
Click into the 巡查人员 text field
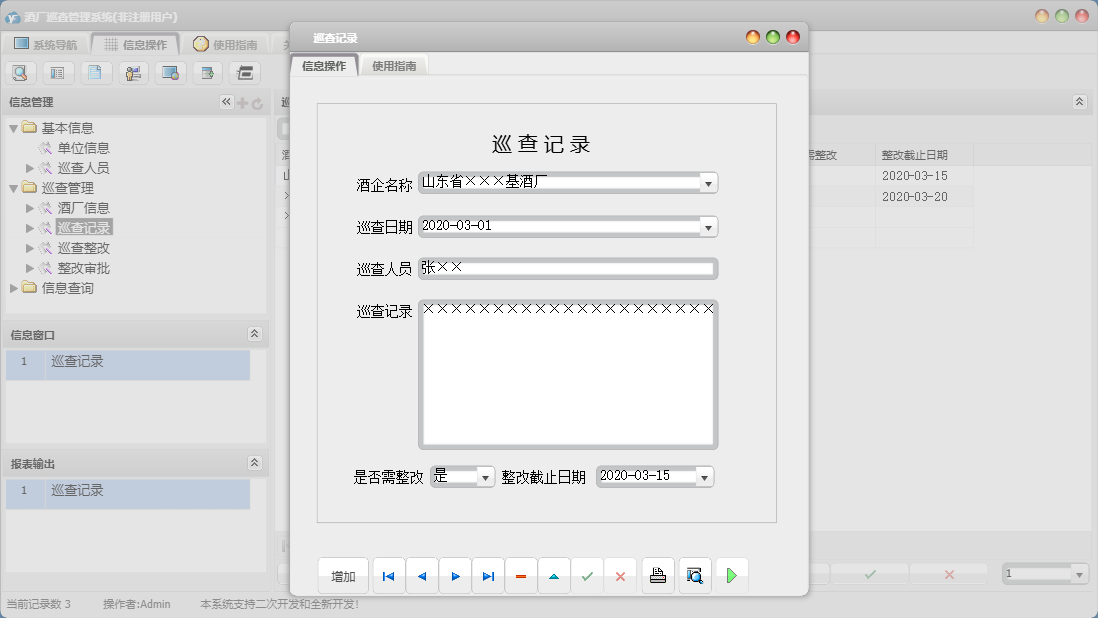pos(567,268)
